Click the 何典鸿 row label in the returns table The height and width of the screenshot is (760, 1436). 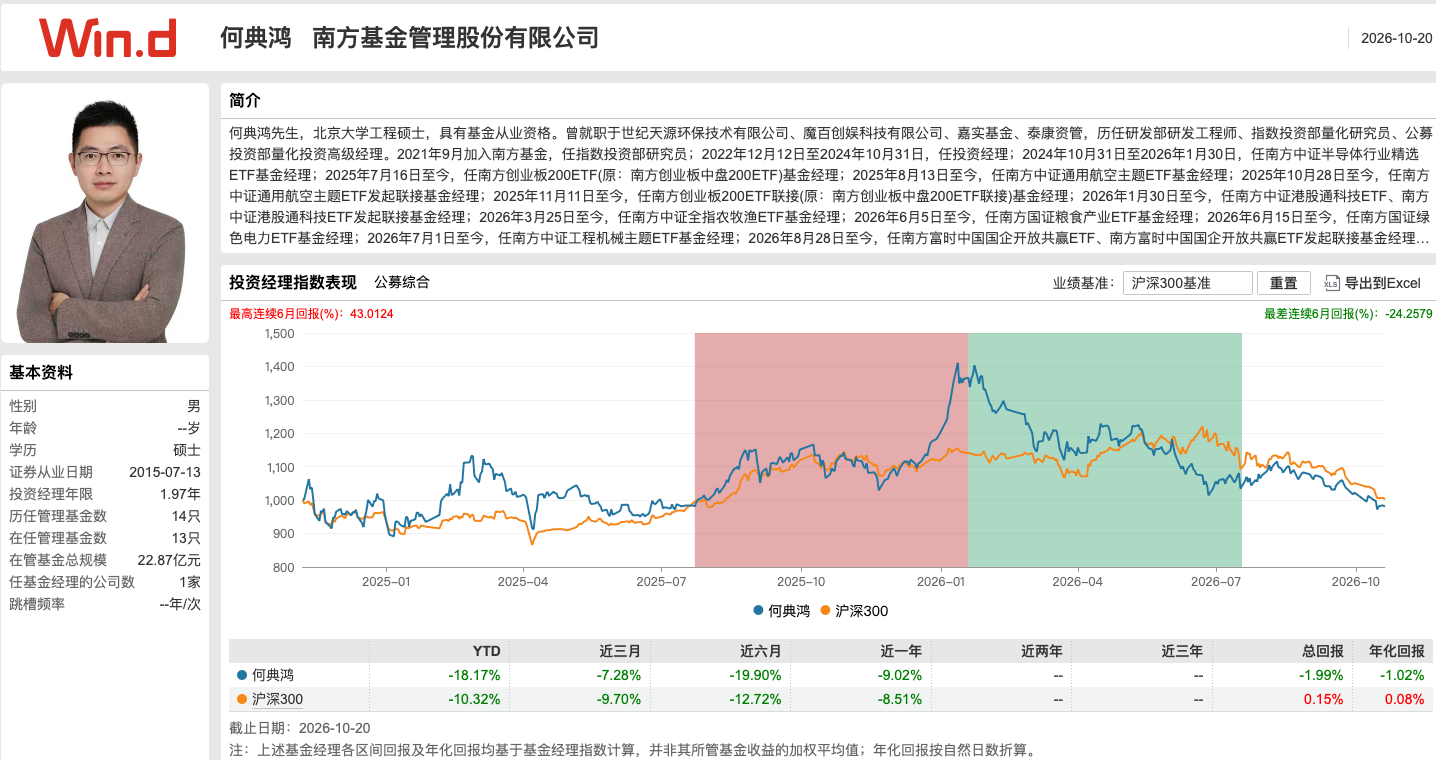273,675
